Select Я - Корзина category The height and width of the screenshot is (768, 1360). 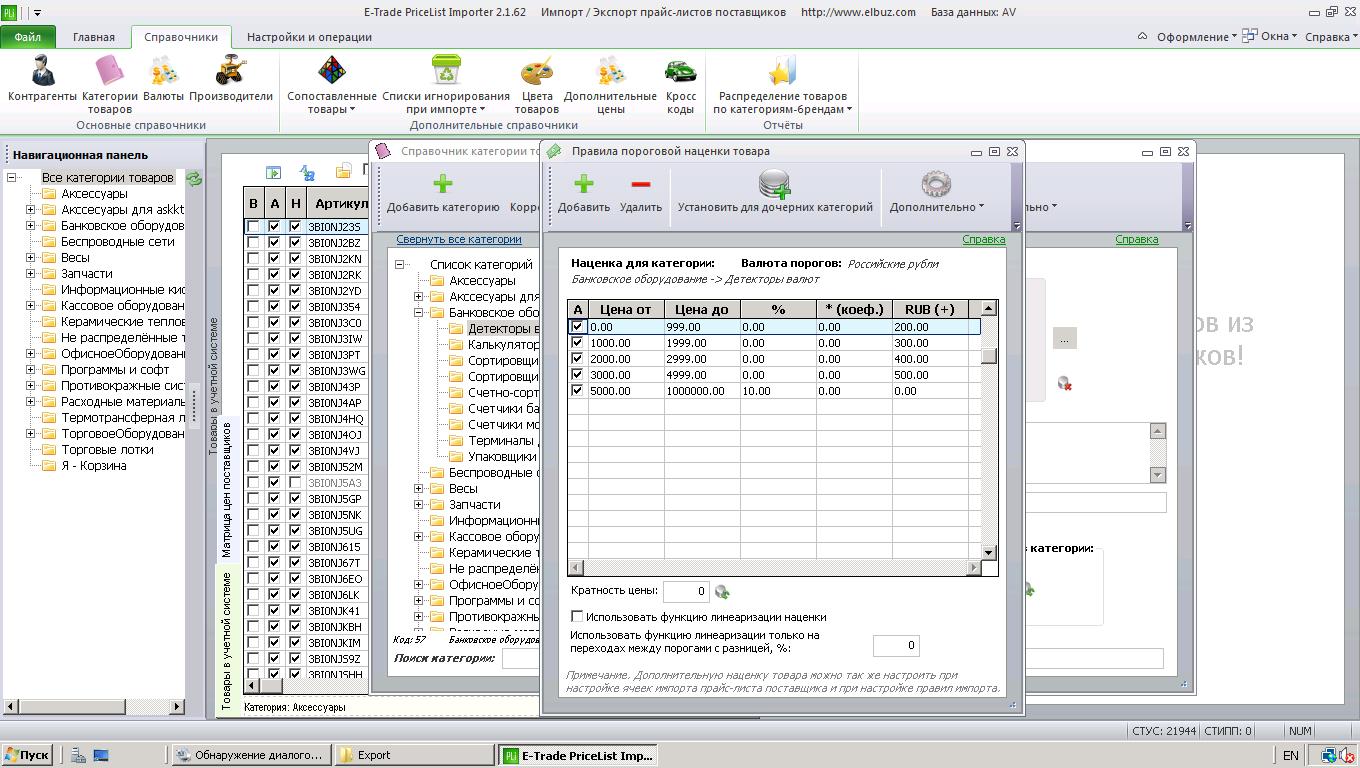(93, 466)
